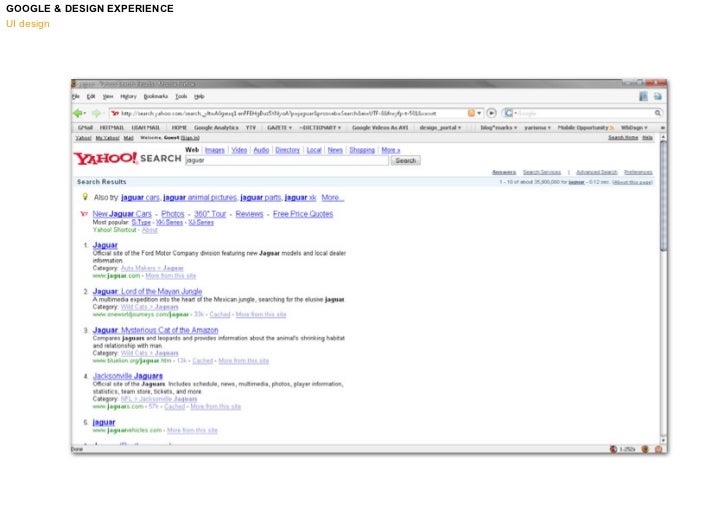Image resolution: width=728 pixels, height=515 pixels.
Task: Open the 360° Tour link
Action: click(x=210, y=214)
